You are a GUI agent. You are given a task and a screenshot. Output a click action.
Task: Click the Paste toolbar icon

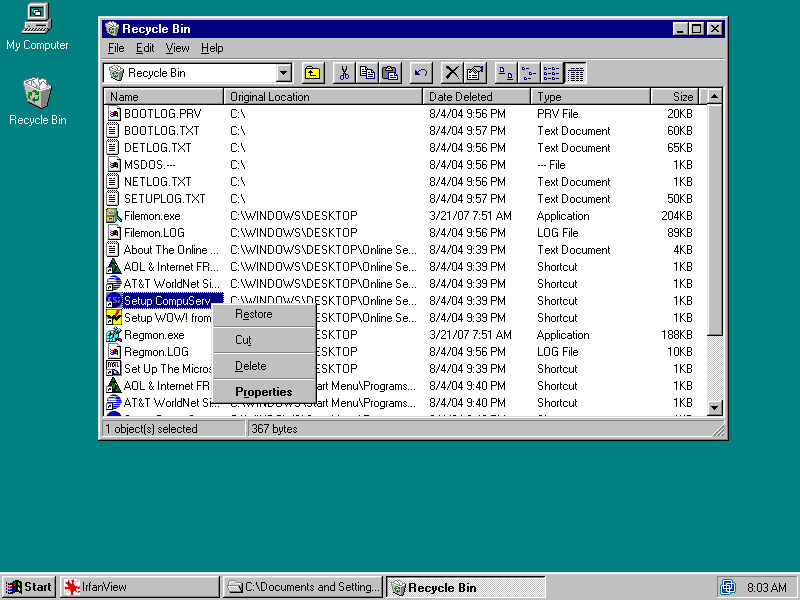coord(390,72)
